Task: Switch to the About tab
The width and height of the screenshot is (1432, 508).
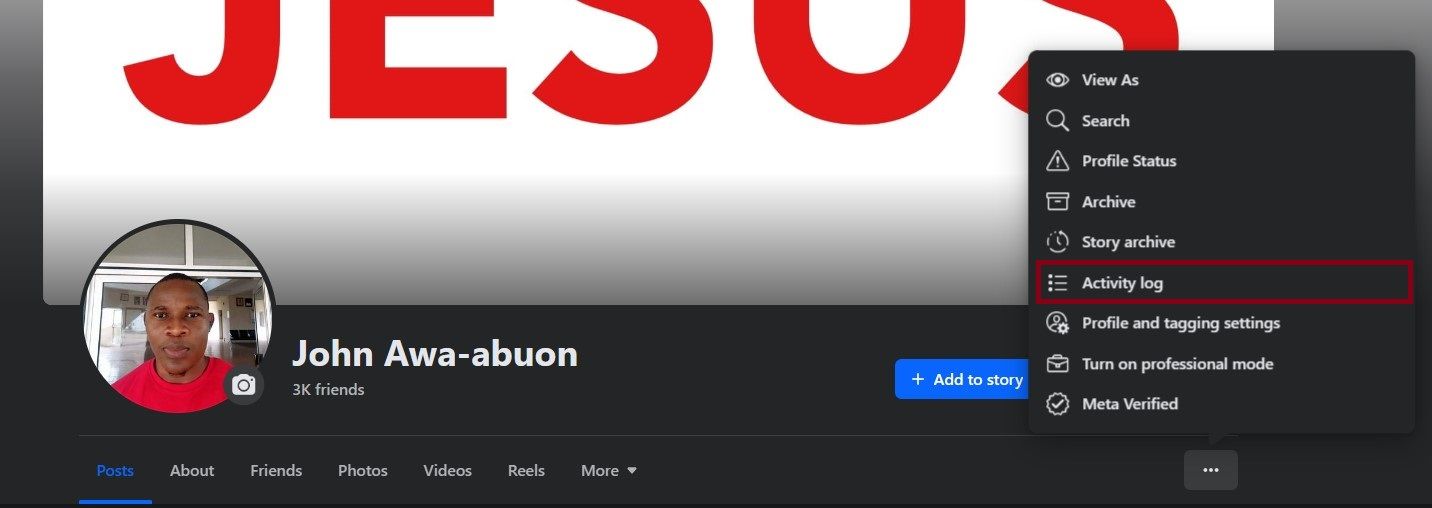Action: click(192, 470)
